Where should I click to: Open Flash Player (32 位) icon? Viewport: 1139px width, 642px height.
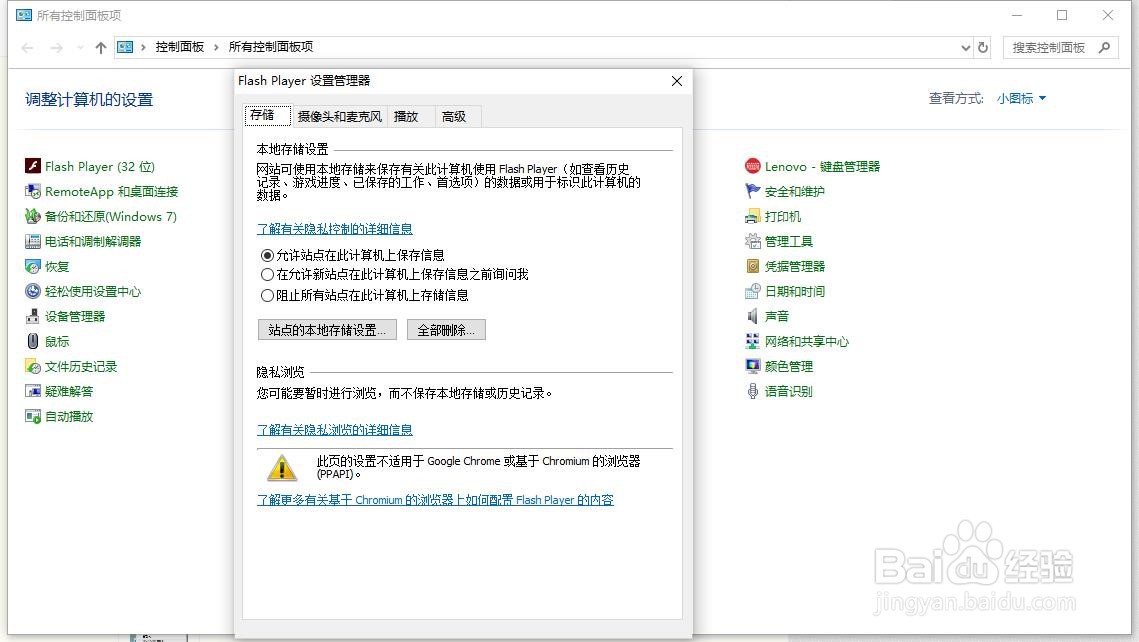point(33,166)
